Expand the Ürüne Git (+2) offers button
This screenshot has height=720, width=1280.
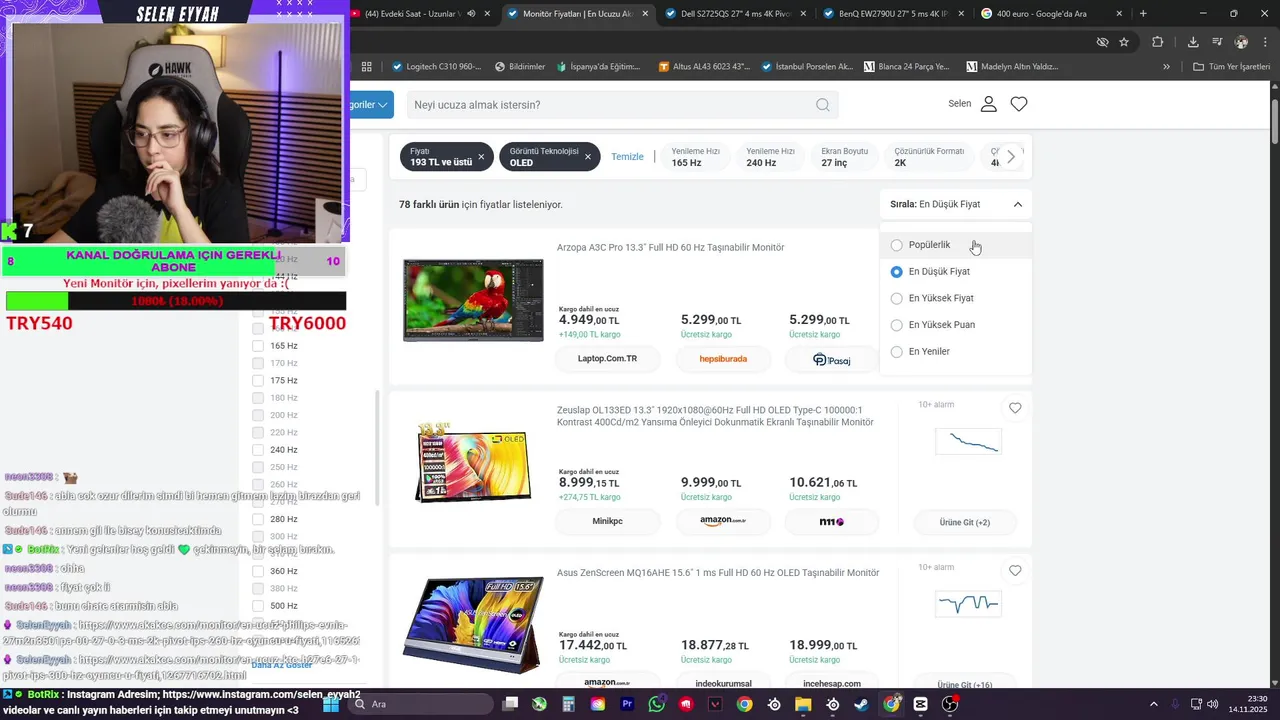(965, 522)
